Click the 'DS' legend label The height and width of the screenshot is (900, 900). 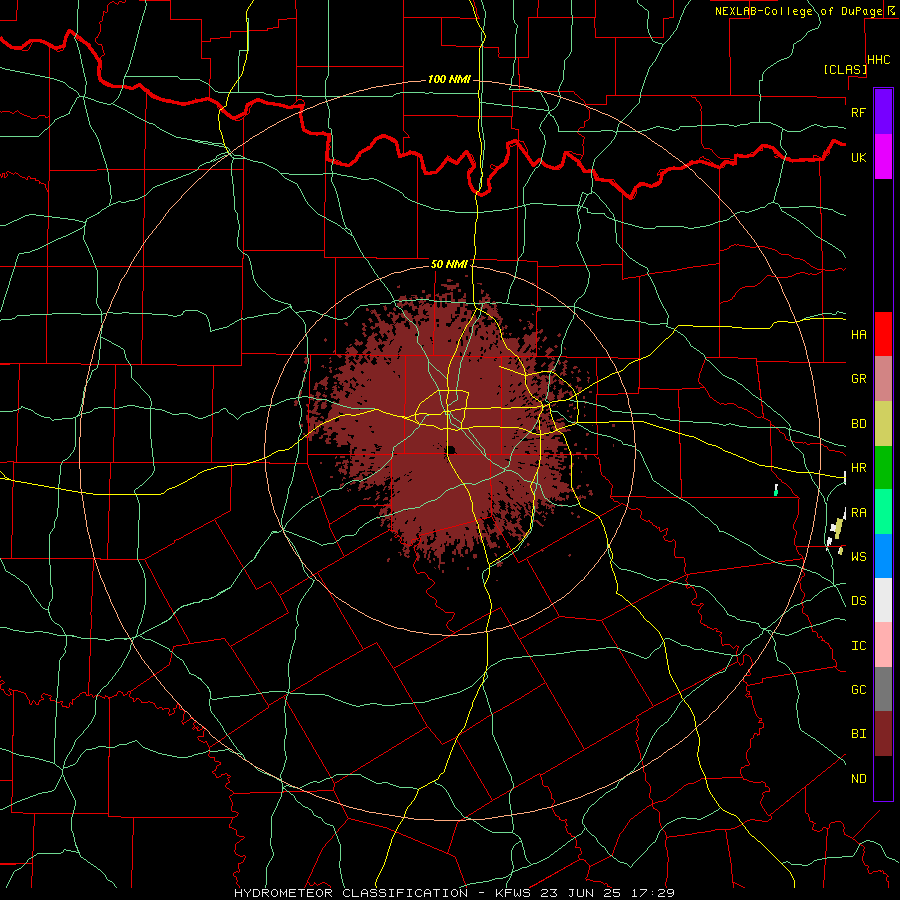point(858,601)
